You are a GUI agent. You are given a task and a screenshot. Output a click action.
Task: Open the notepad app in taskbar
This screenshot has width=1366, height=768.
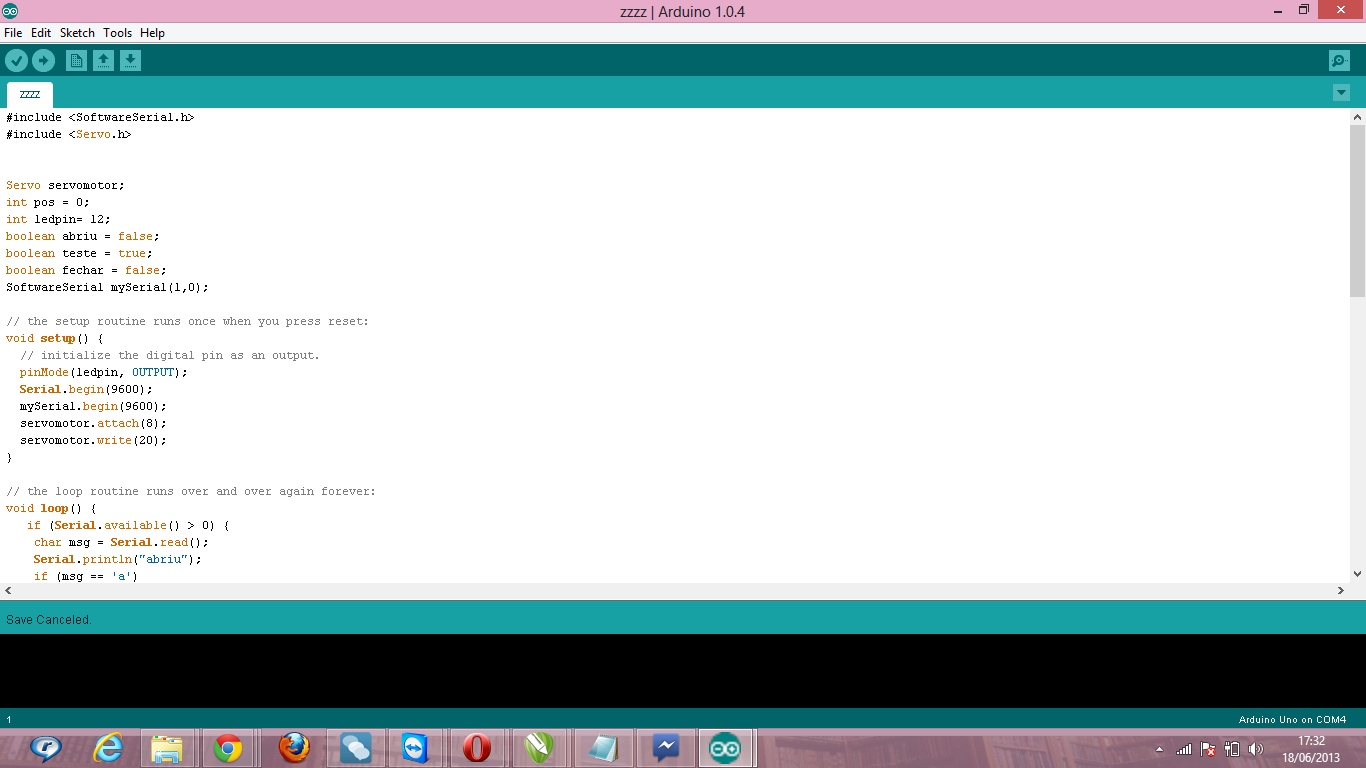(x=602, y=748)
